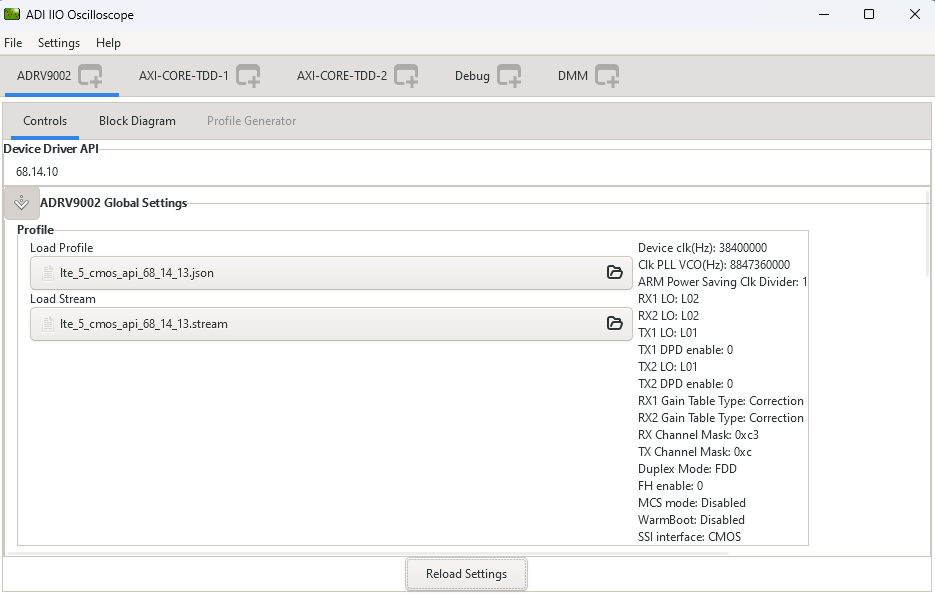Switch to the Debug tab

click(x=472, y=76)
